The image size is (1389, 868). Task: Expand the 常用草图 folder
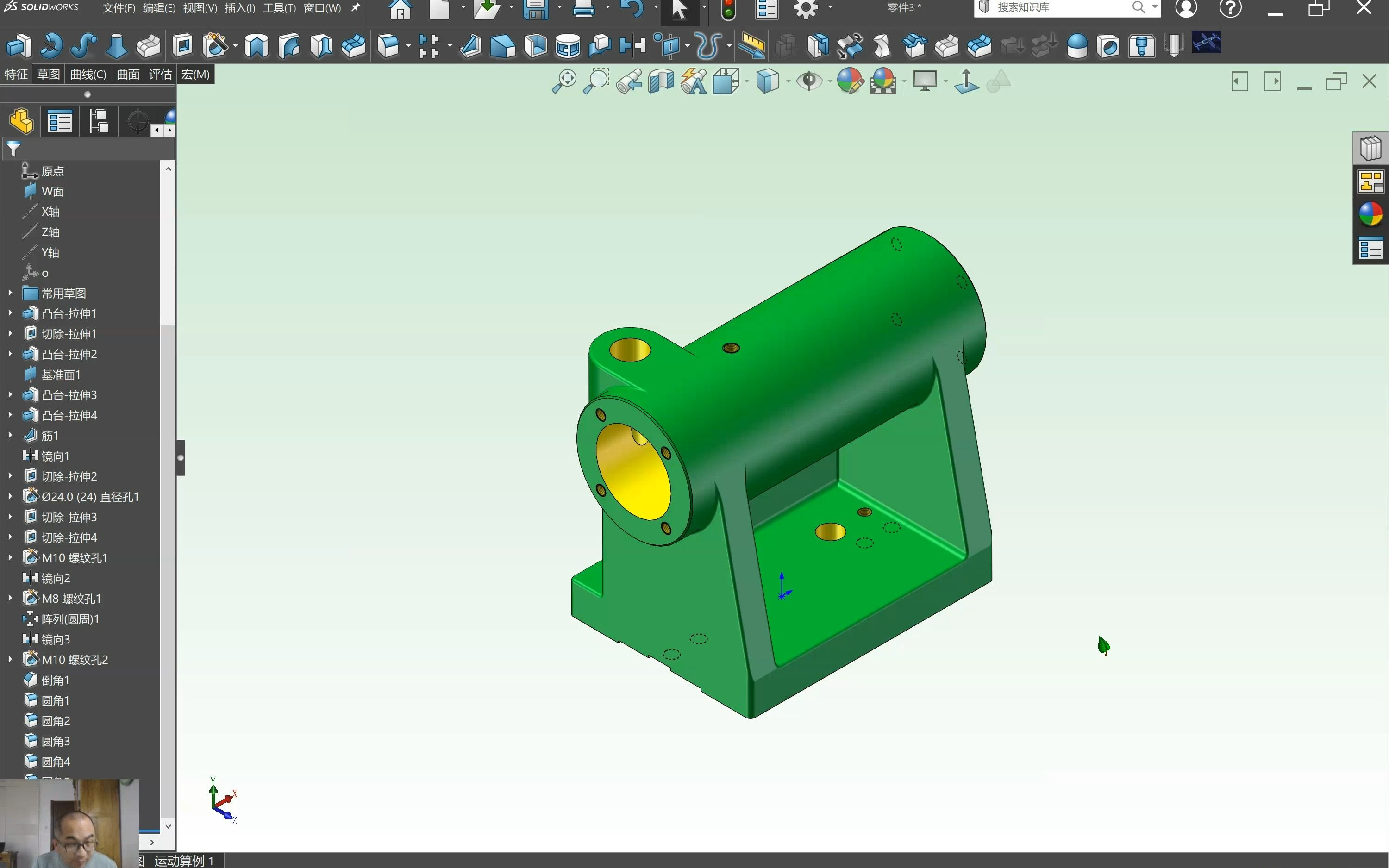point(10,293)
